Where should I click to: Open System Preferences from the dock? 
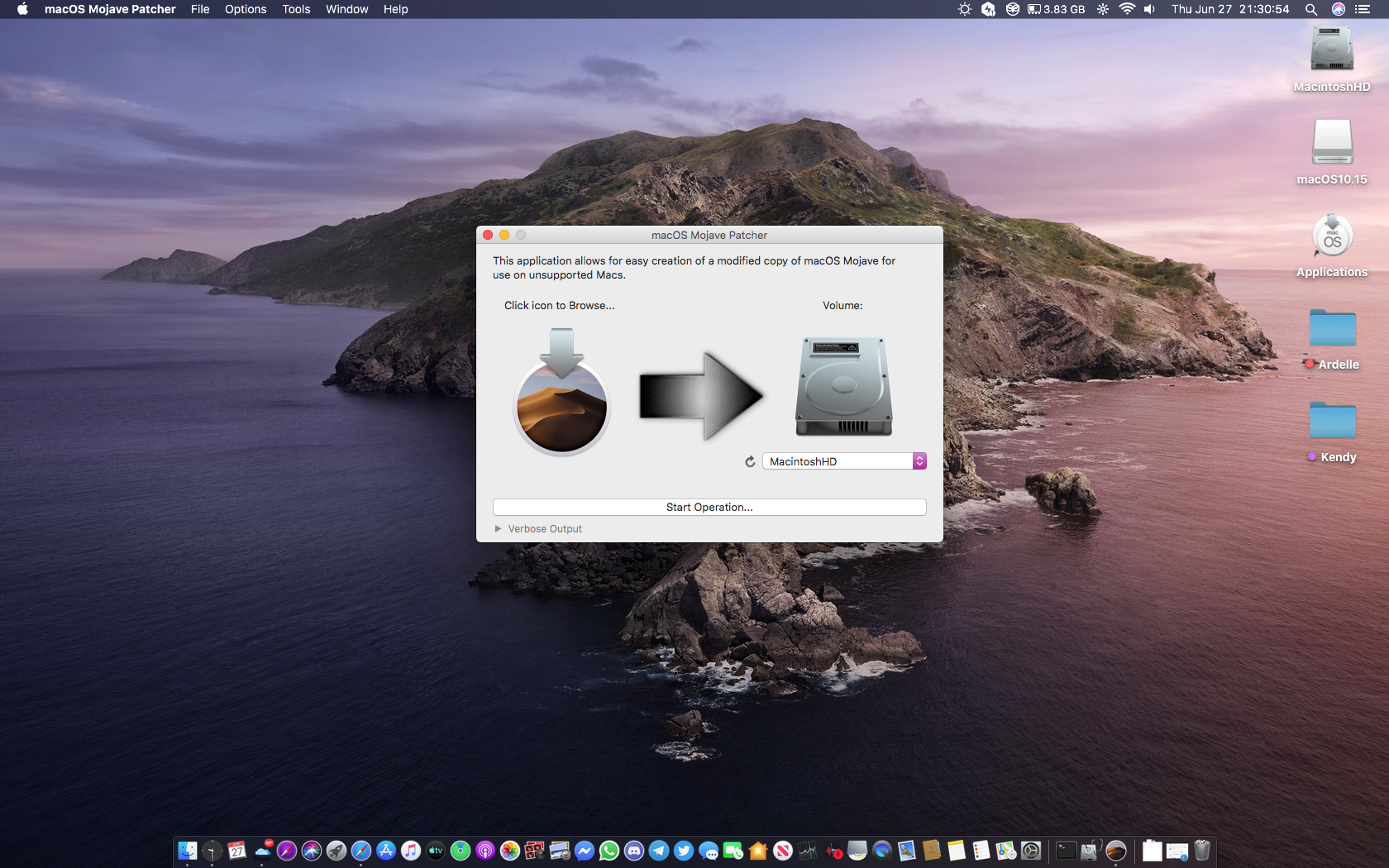(x=1031, y=850)
